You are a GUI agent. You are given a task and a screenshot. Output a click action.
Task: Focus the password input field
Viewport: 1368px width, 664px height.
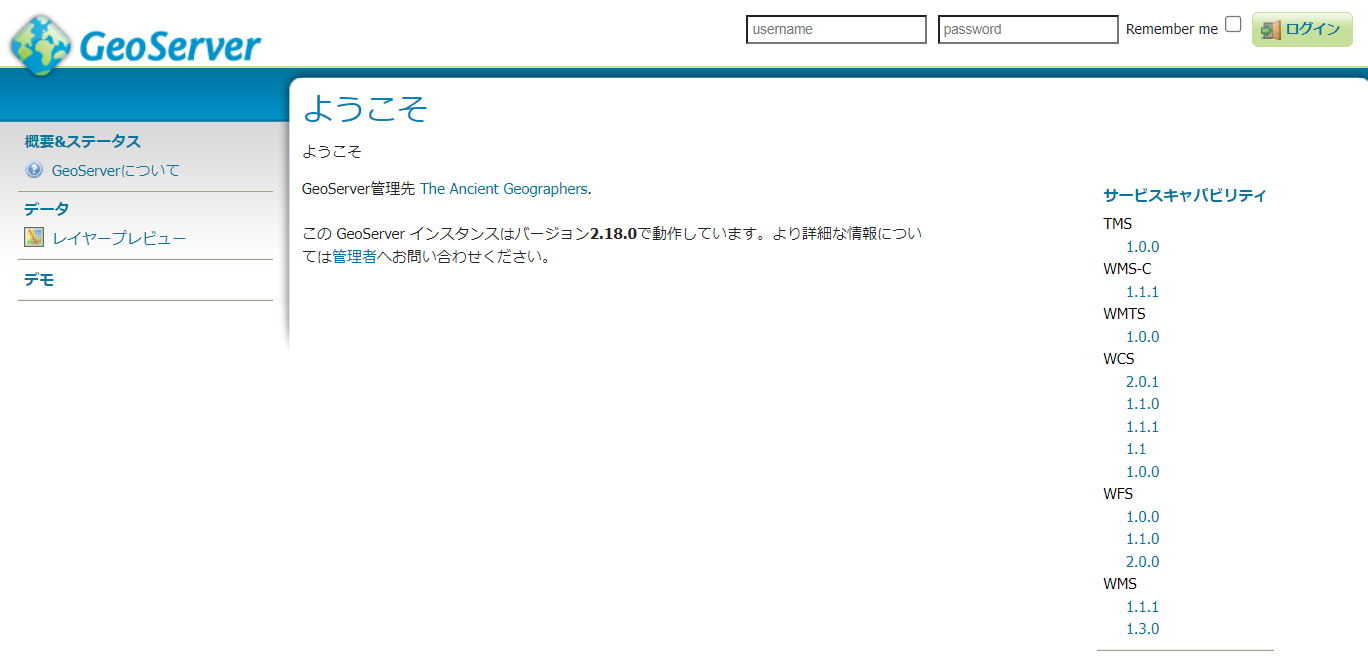pos(1028,29)
